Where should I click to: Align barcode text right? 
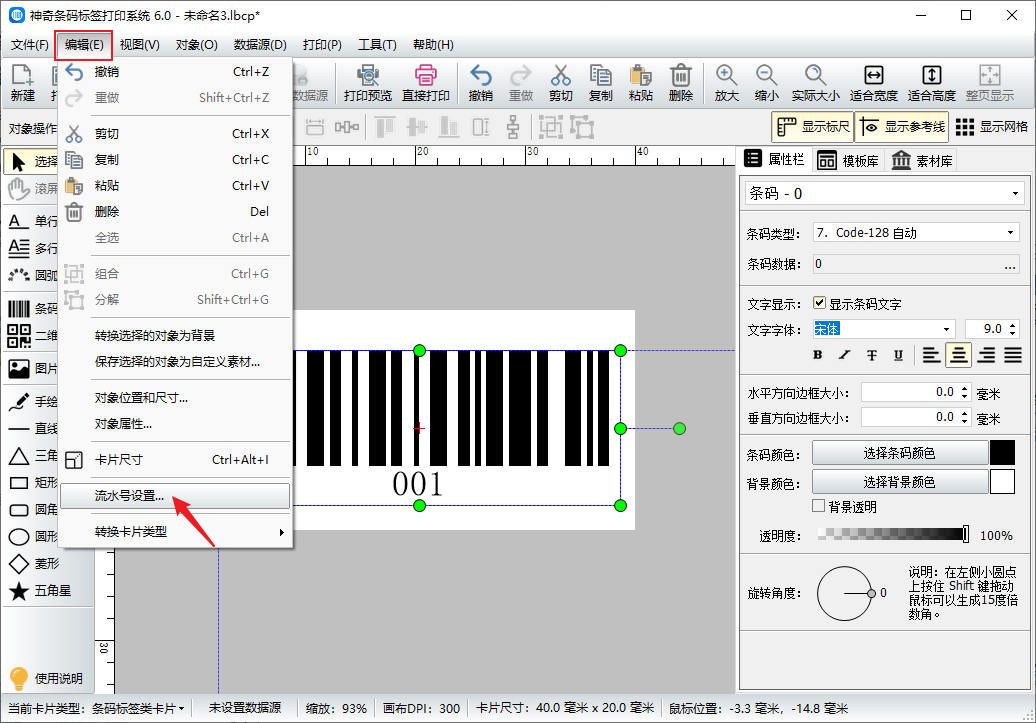986,355
